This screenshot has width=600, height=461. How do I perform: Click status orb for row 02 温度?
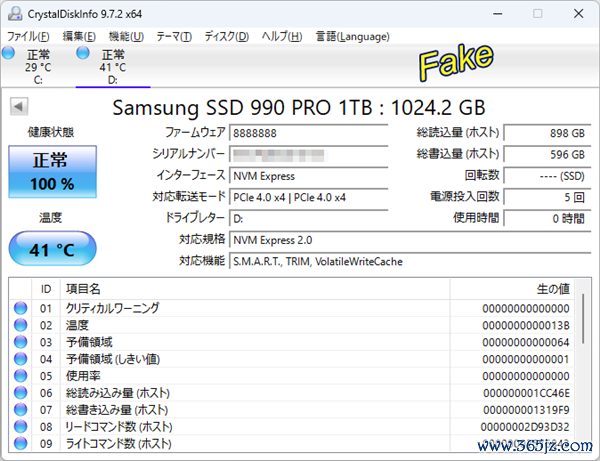(21, 325)
